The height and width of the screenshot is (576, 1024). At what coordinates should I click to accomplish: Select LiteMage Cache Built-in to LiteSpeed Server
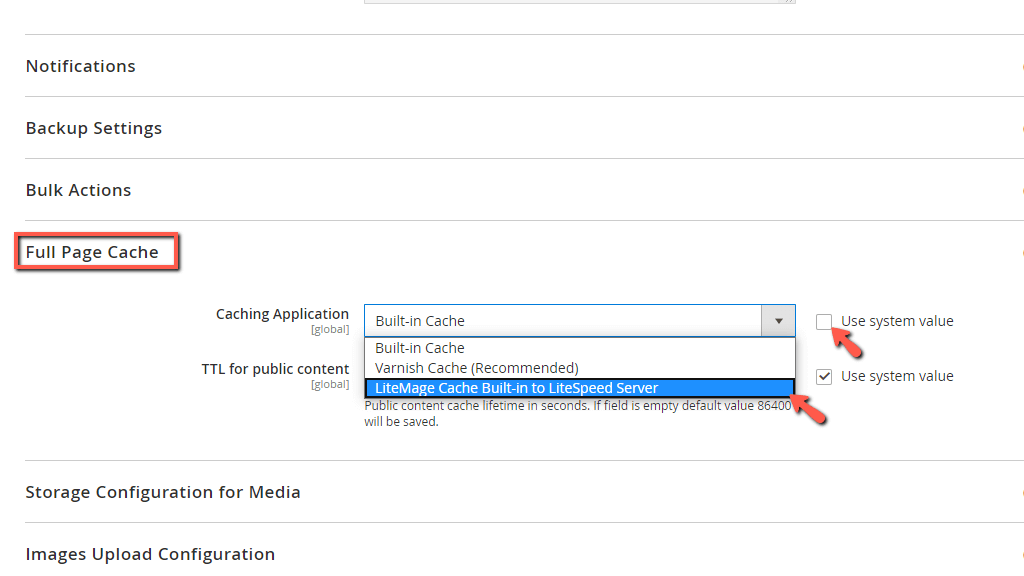pyautogui.click(x=579, y=388)
